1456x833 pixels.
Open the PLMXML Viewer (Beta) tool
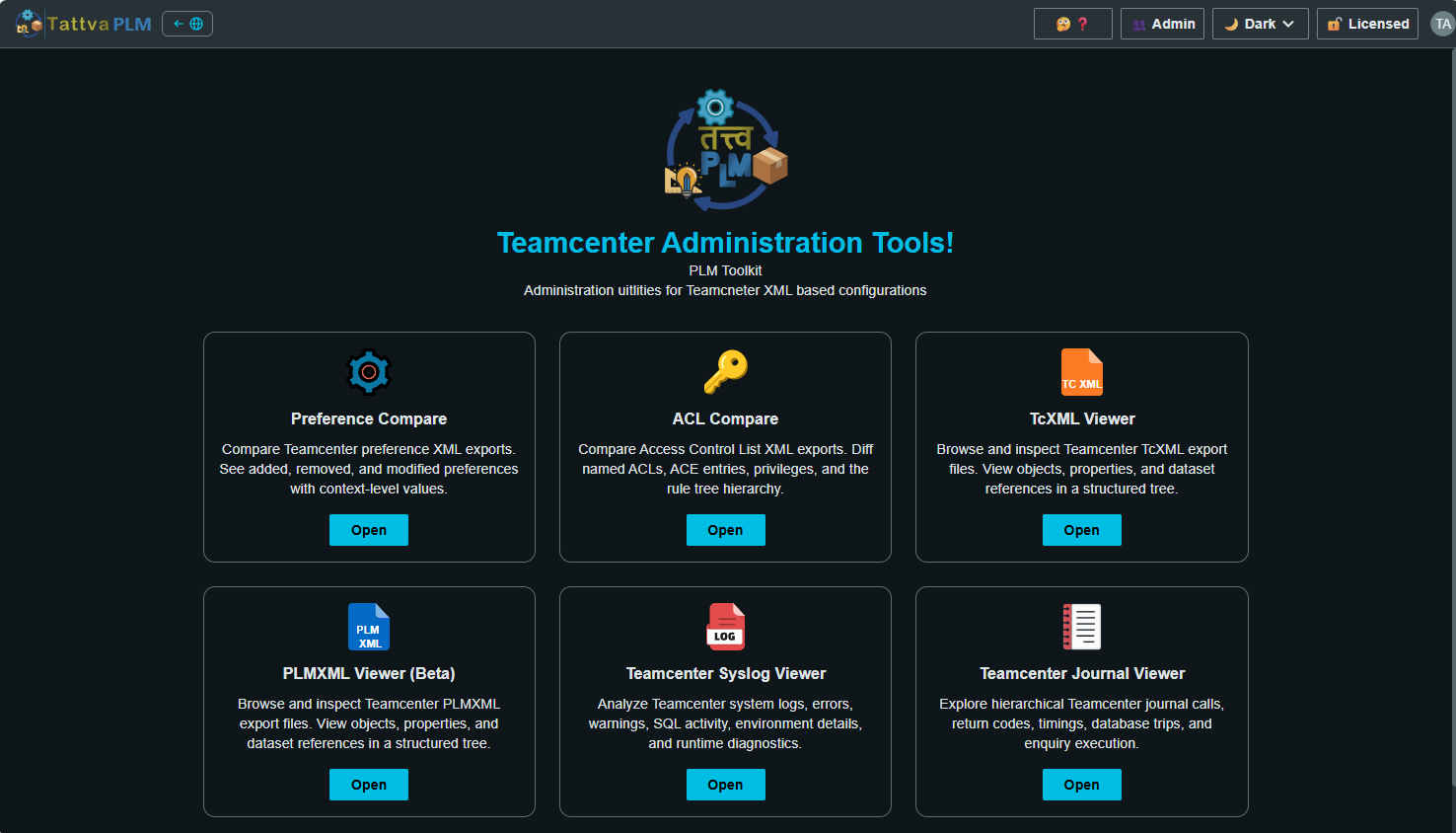[369, 785]
